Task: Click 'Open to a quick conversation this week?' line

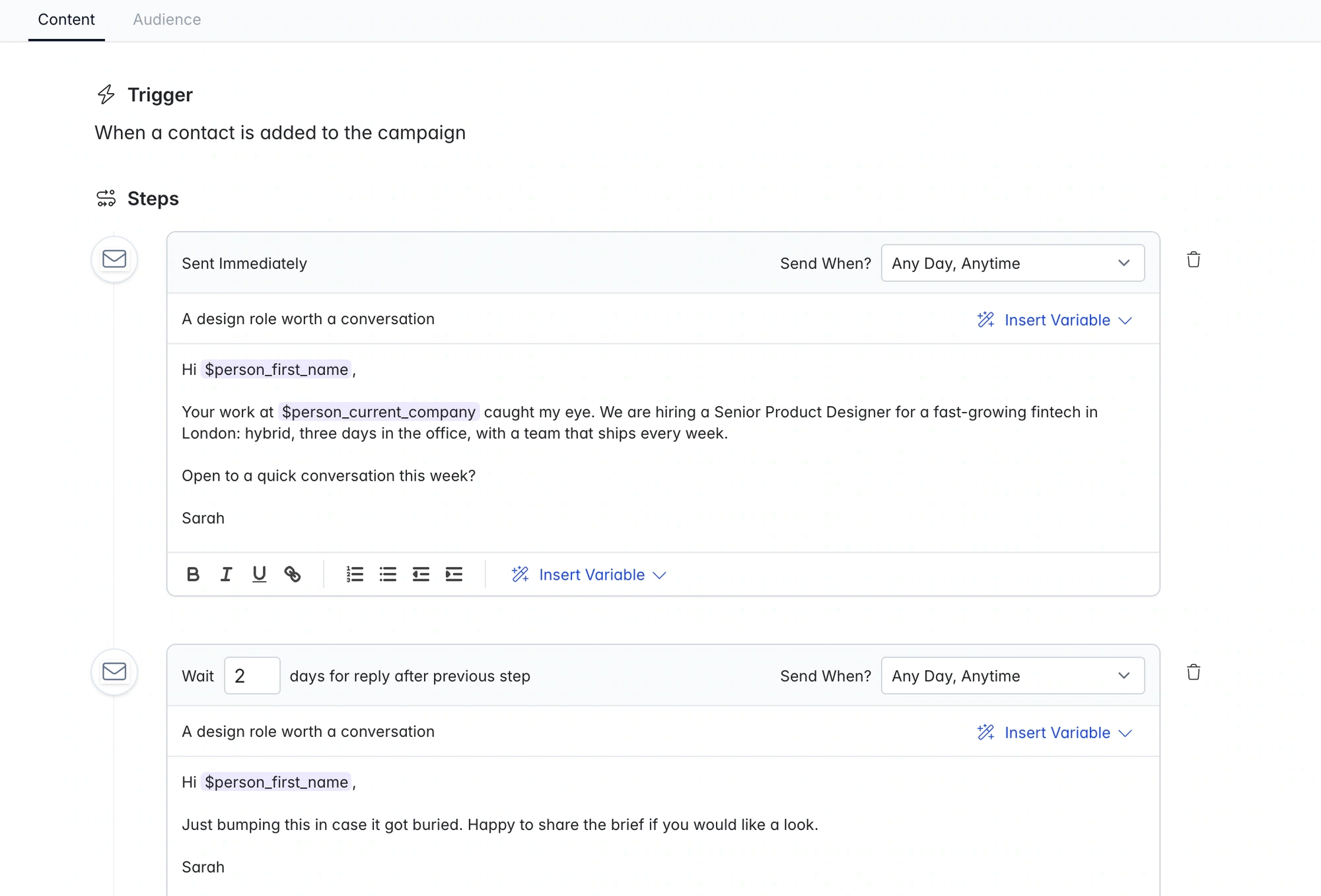Action: pyautogui.click(x=329, y=476)
